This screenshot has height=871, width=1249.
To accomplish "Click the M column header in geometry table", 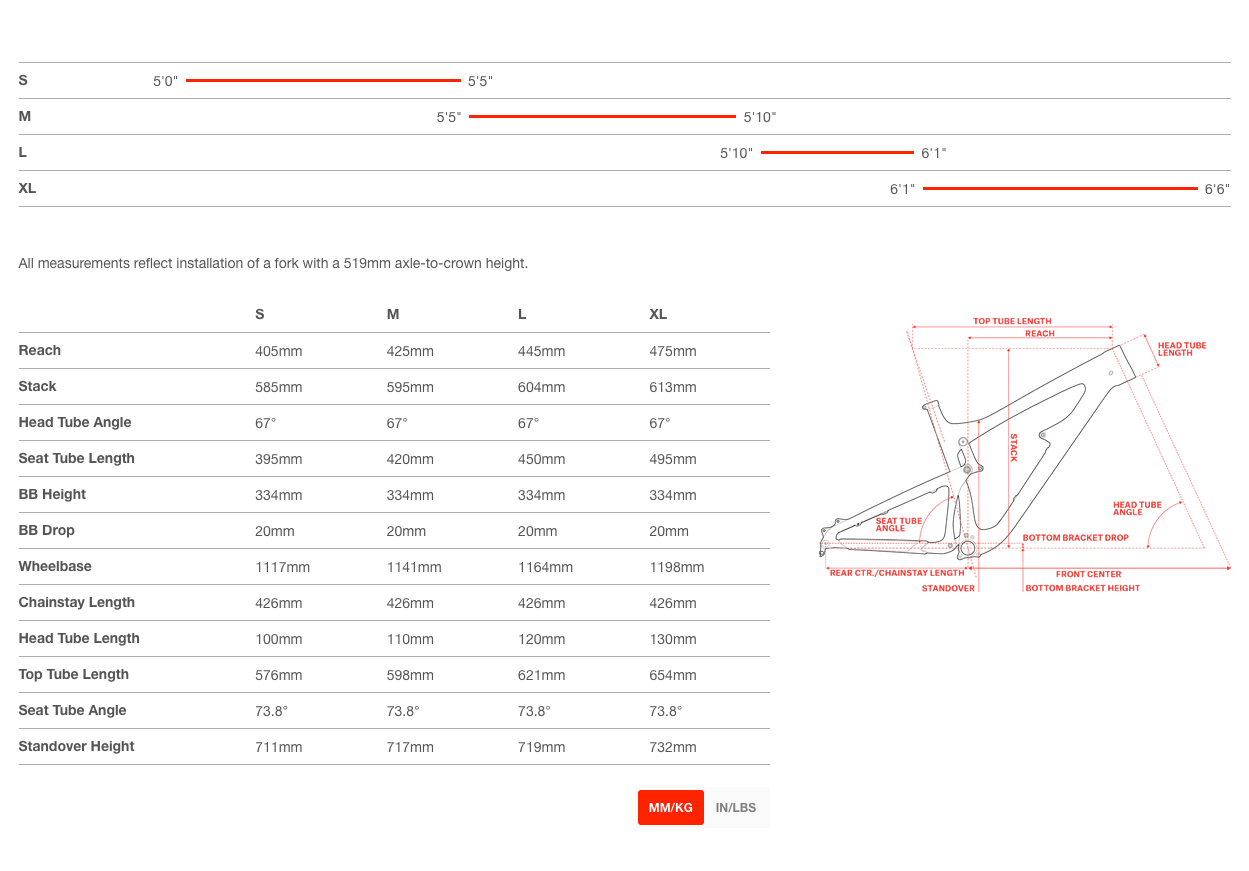I will point(393,314).
